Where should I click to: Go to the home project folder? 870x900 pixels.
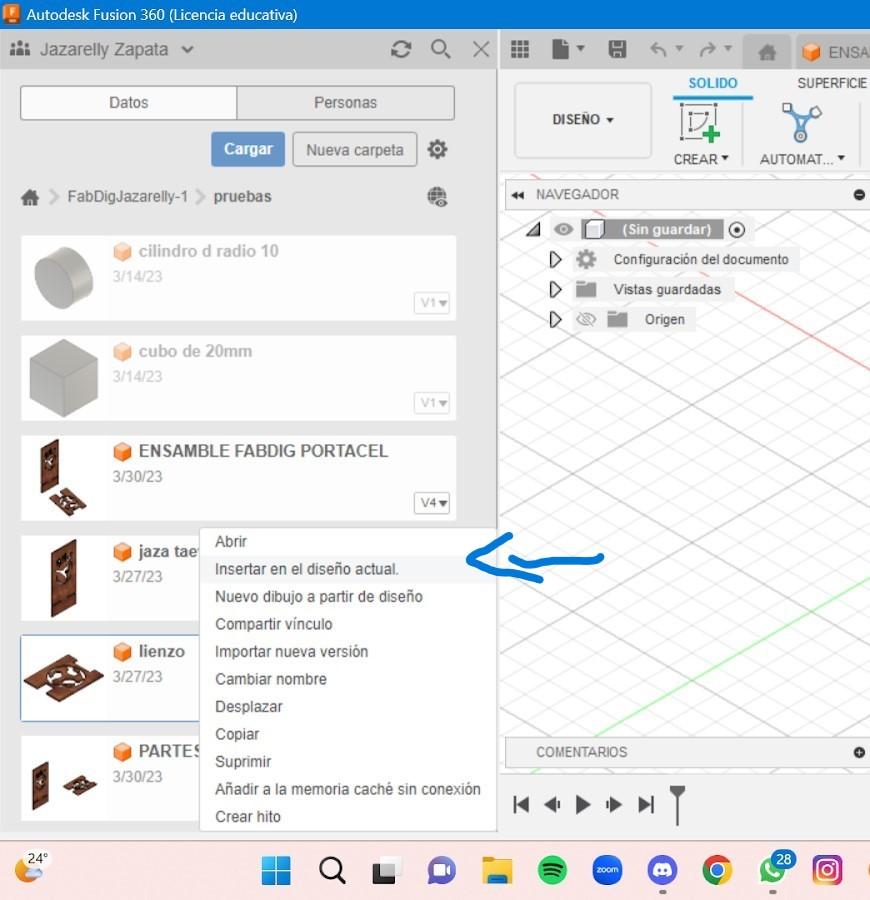30,197
